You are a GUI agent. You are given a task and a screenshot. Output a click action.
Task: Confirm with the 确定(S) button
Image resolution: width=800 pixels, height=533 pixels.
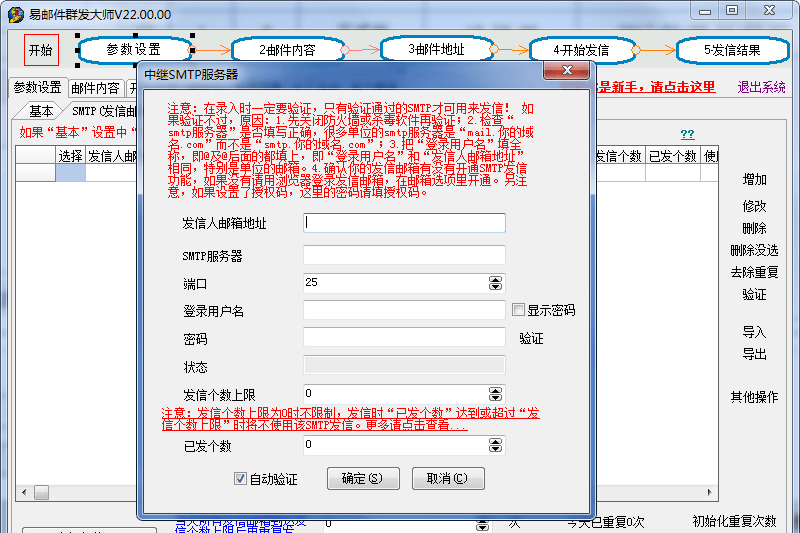click(x=363, y=478)
